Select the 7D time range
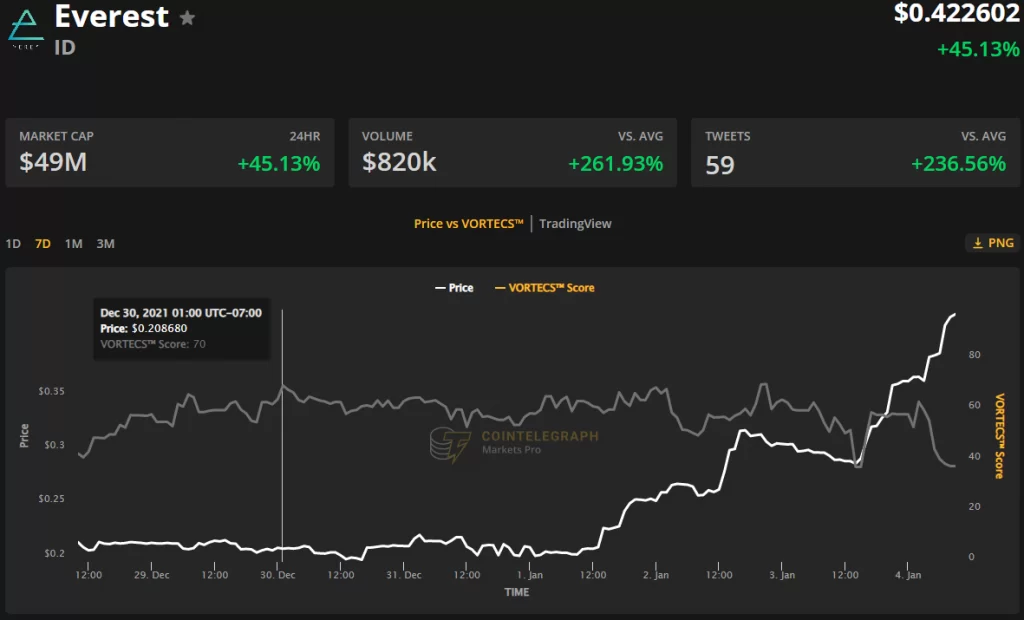1024x620 pixels. 43,243
